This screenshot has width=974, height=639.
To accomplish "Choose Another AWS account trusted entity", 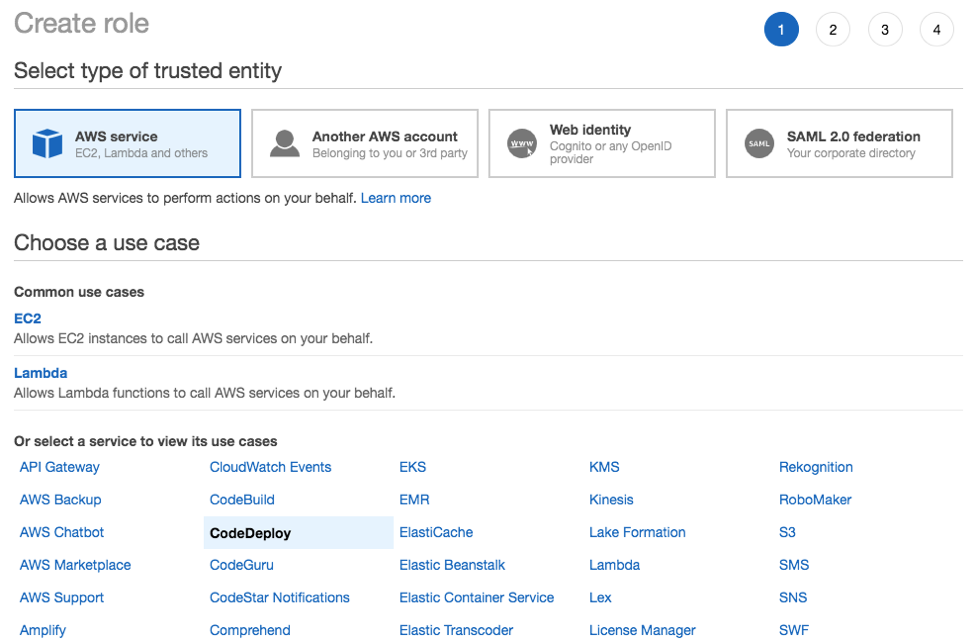I will click(x=365, y=143).
